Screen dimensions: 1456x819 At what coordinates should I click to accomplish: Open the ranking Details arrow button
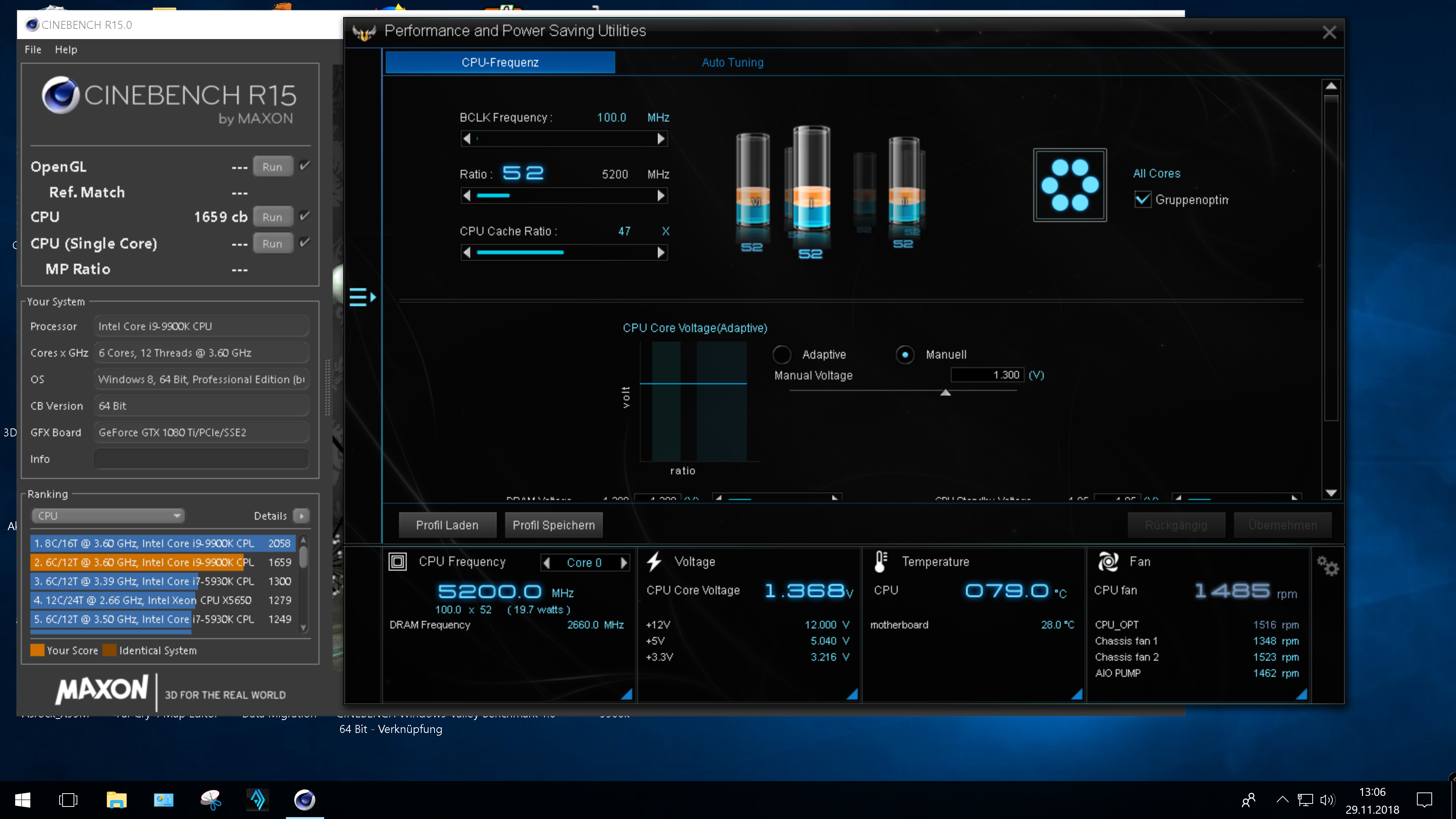point(302,516)
